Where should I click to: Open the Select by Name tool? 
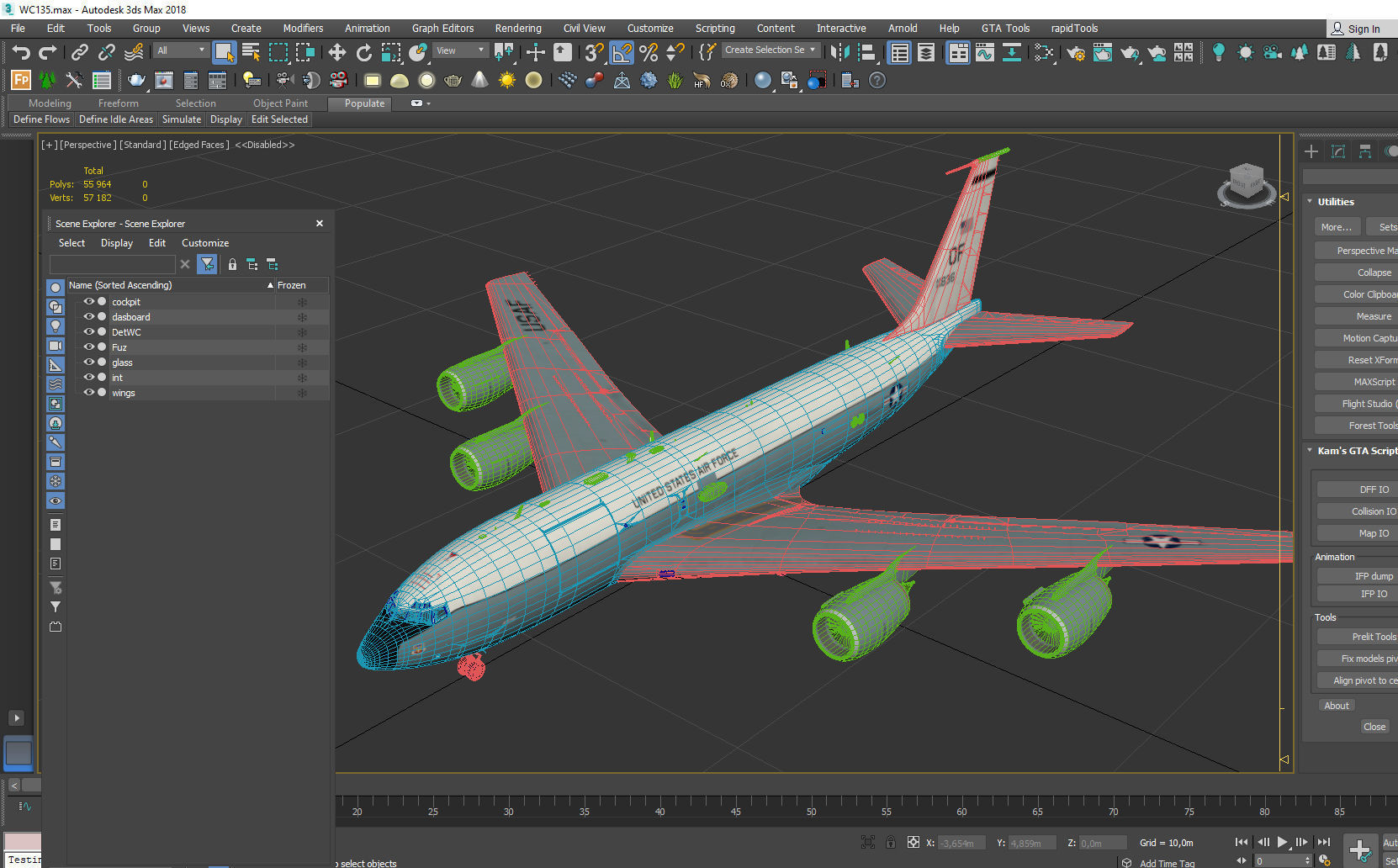(251, 53)
